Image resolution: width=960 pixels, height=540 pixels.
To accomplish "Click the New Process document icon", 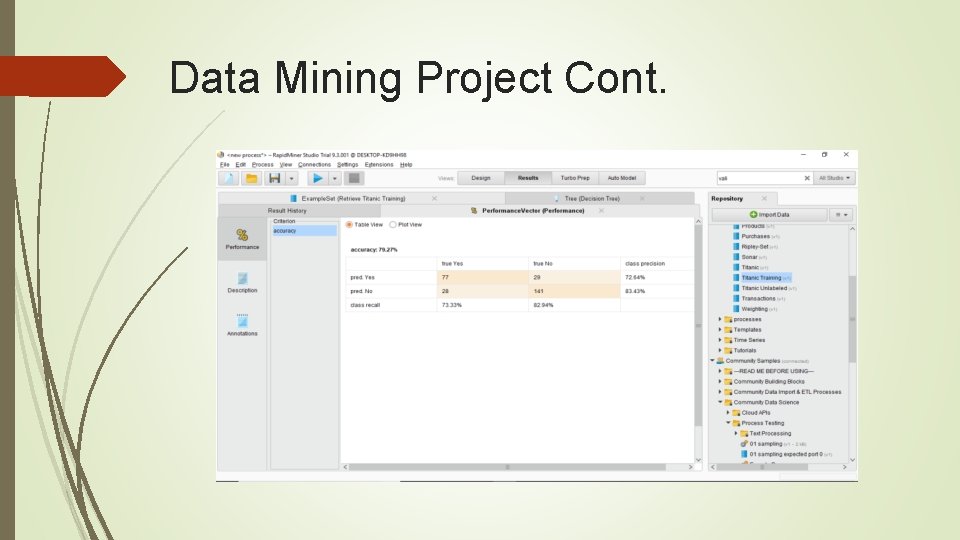I will pyautogui.click(x=229, y=178).
